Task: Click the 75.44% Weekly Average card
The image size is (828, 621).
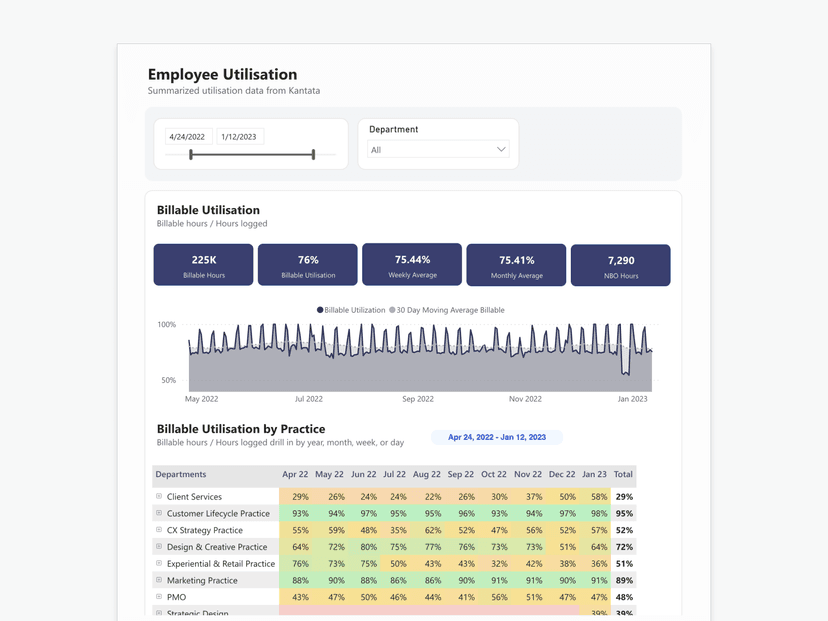Action: tap(411, 264)
